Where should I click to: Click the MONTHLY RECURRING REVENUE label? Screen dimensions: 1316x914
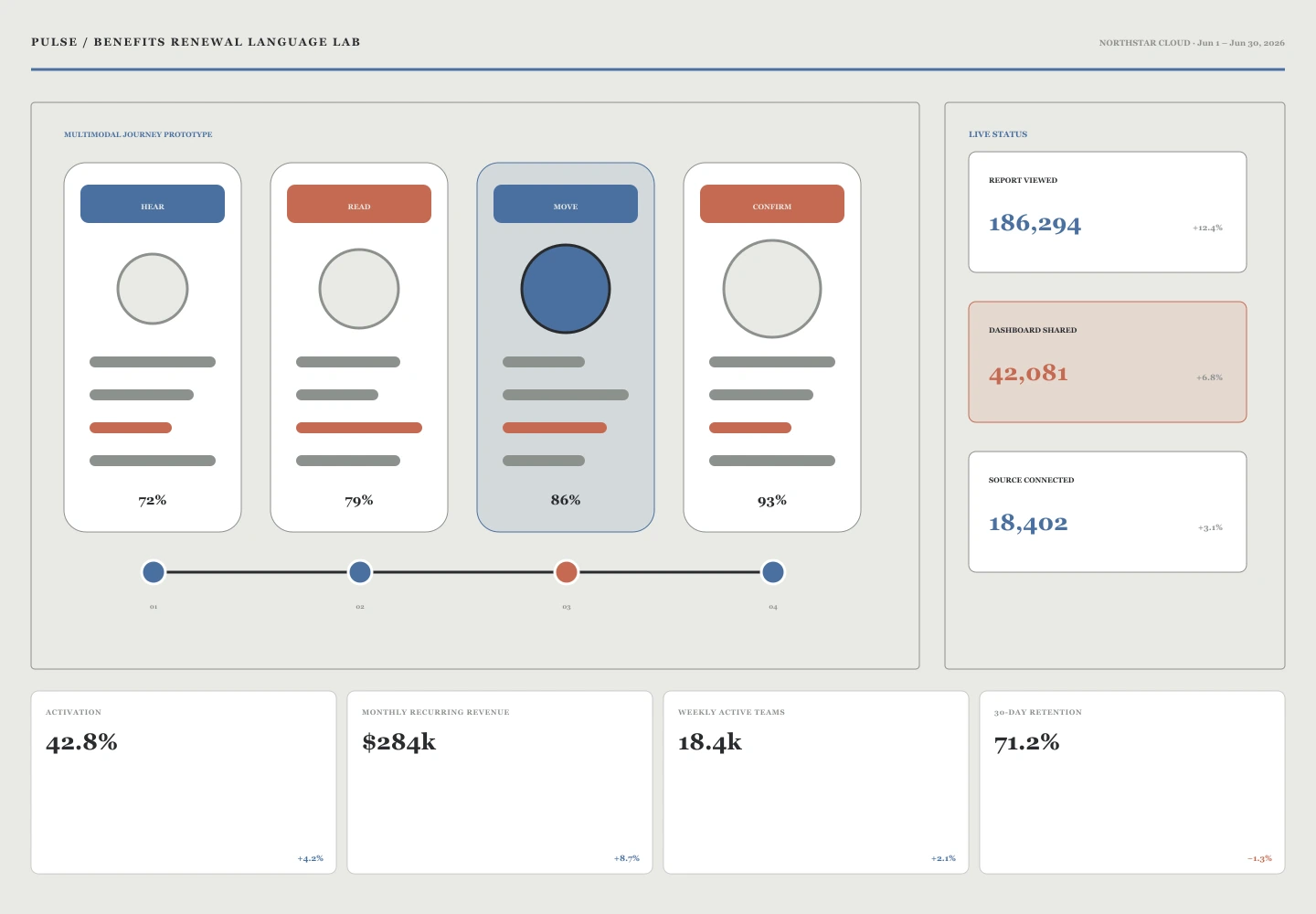pyautogui.click(x=436, y=712)
